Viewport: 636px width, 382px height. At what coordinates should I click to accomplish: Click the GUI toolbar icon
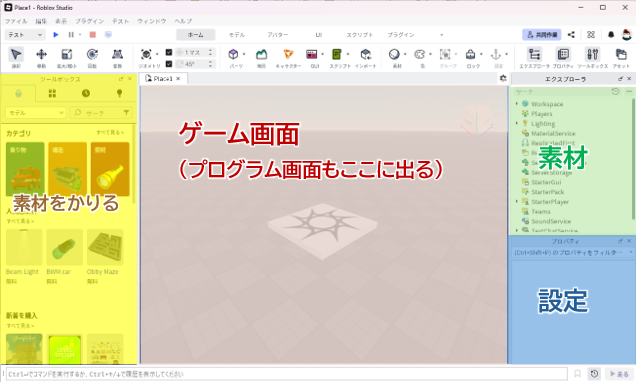click(x=312, y=54)
